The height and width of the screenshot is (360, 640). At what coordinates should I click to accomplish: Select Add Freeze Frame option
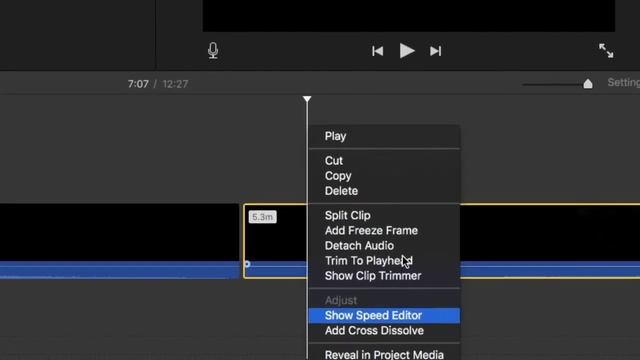pos(384,231)
